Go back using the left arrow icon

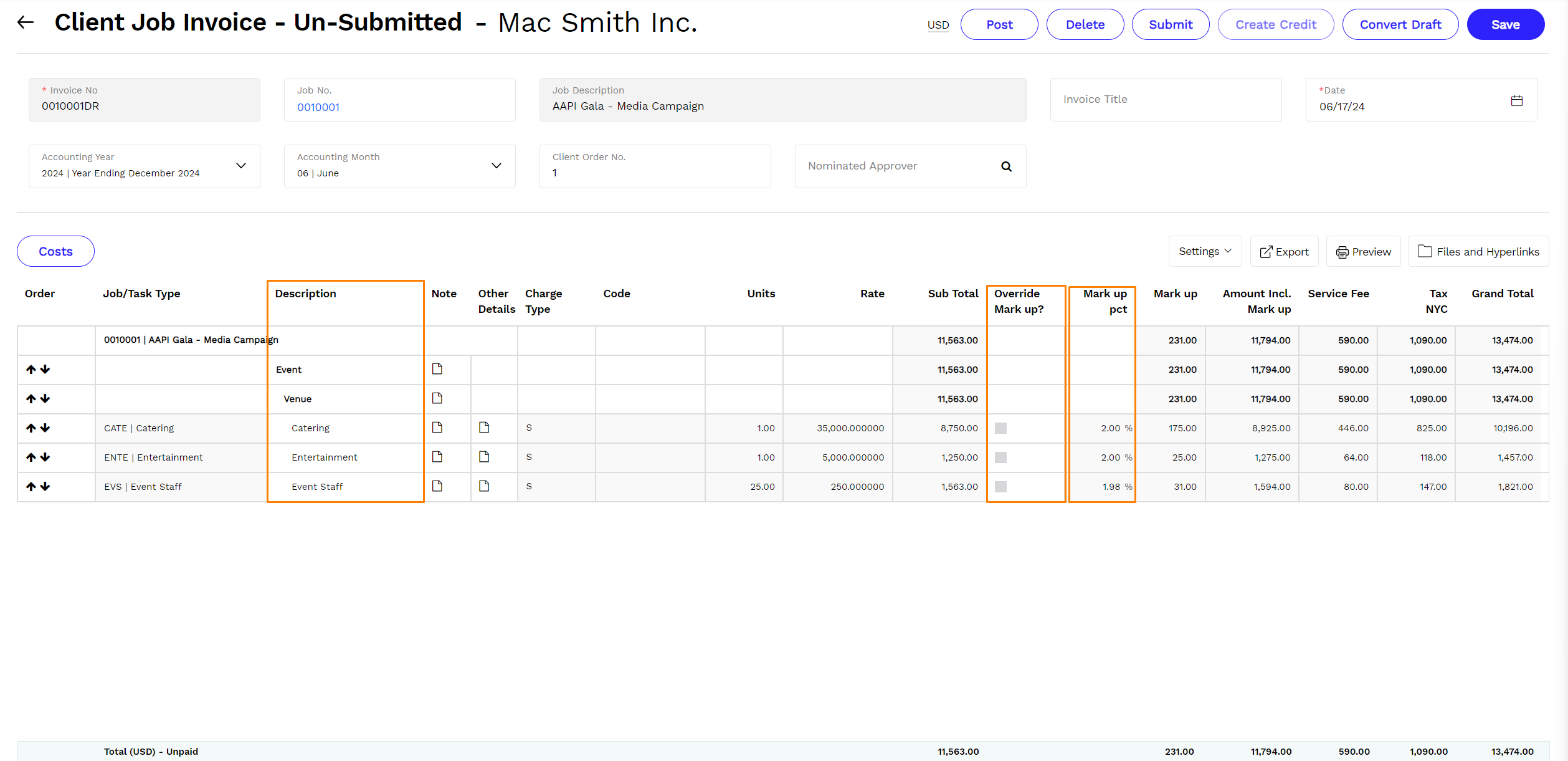pyautogui.click(x=26, y=22)
